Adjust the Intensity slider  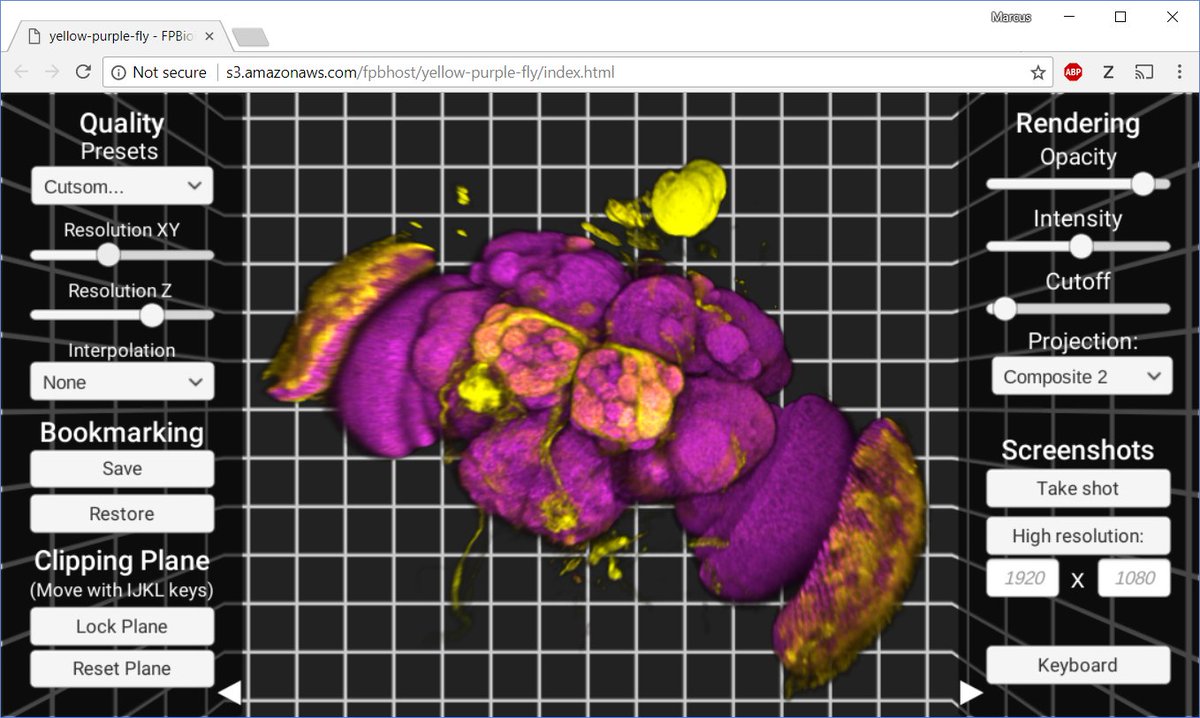click(1078, 246)
